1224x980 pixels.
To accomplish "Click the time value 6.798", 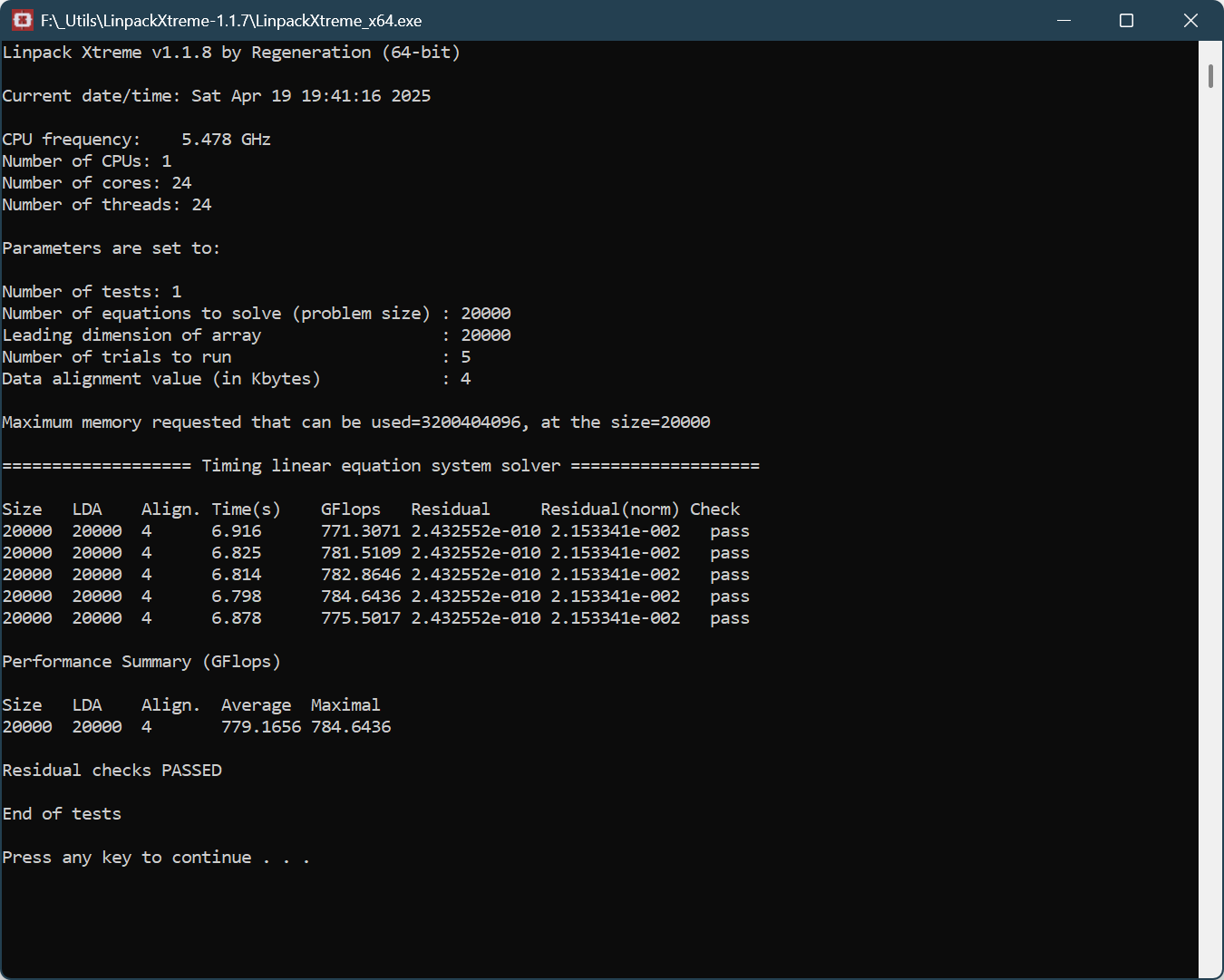I will [x=237, y=597].
